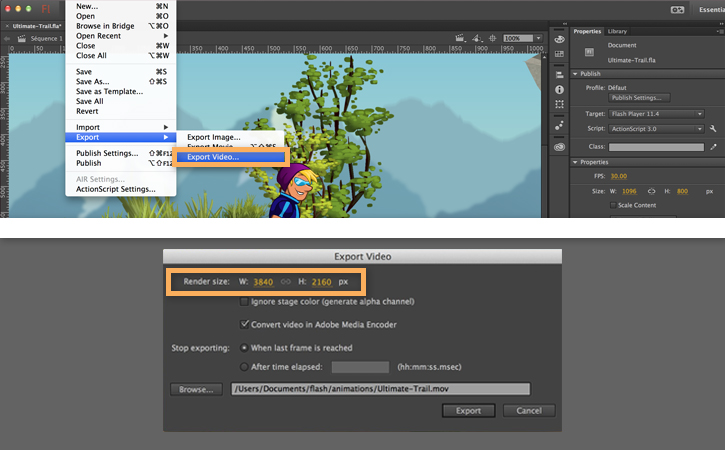This screenshot has height=450, width=725.
Task: Open the Creative Cloud Libraries icon
Action: 559,147
